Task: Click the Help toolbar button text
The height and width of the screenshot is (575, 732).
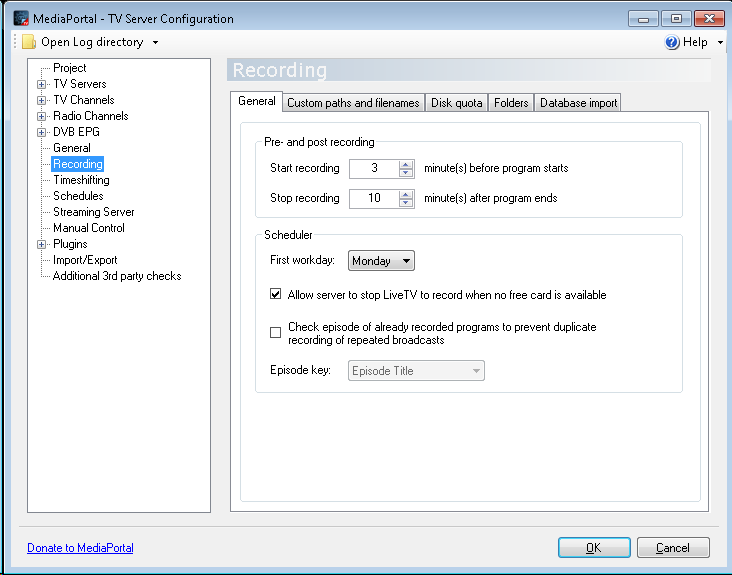Action: [695, 42]
